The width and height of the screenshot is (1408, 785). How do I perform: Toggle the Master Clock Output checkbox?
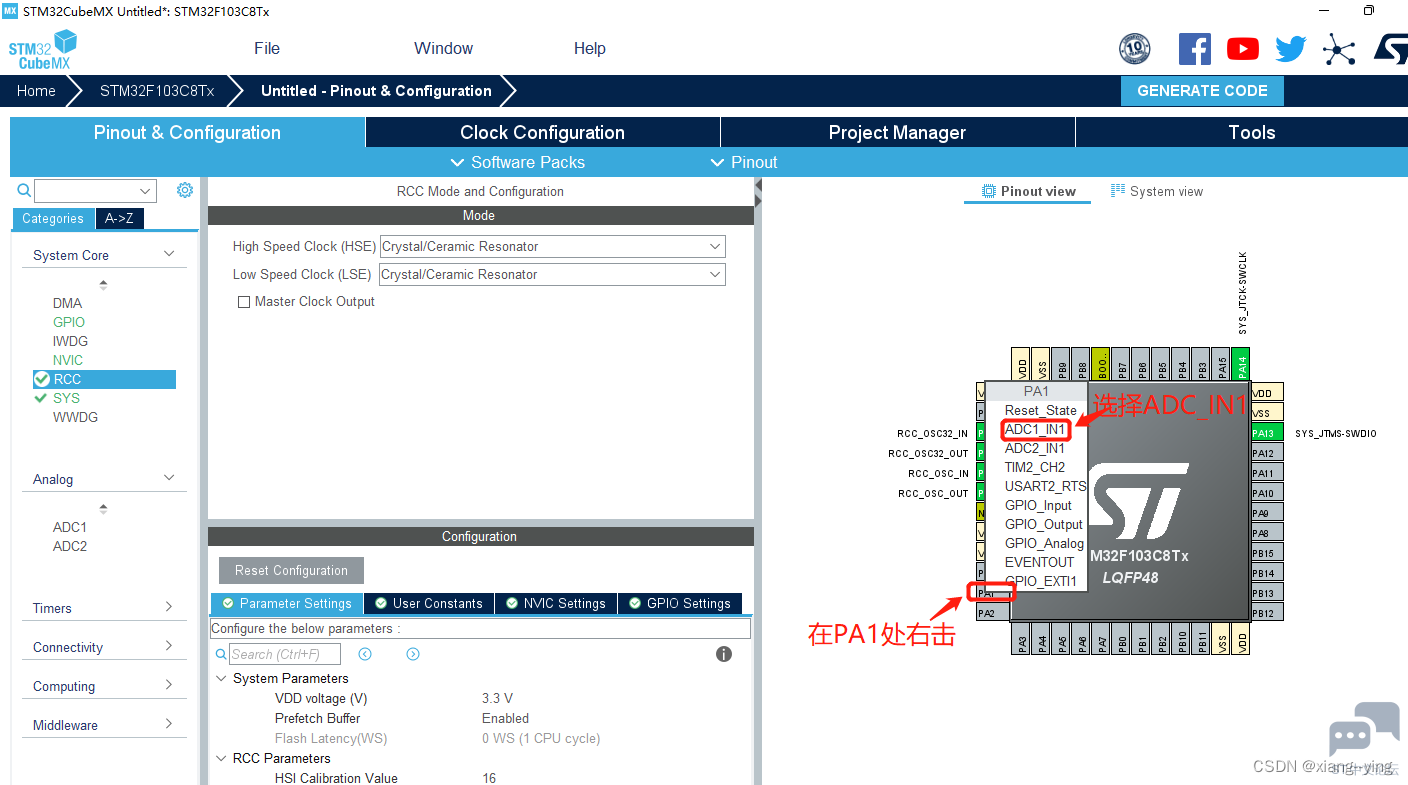click(x=243, y=302)
